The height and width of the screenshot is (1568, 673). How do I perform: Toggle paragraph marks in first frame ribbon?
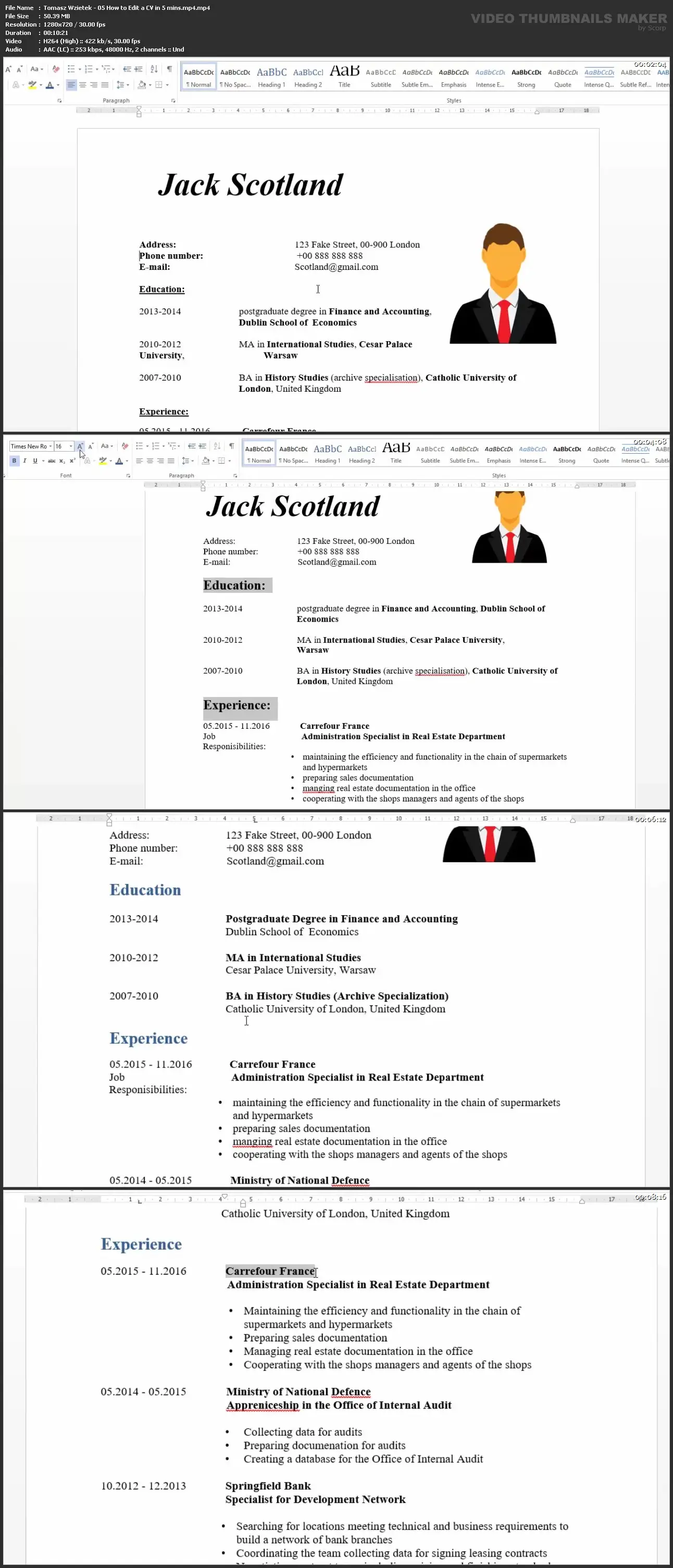click(169, 69)
